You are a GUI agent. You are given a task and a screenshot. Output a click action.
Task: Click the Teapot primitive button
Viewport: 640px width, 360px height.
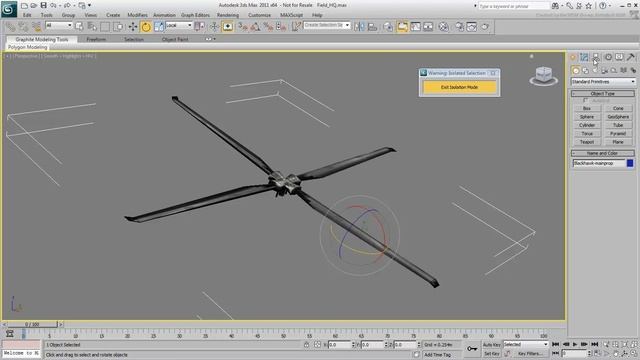point(587,142)
